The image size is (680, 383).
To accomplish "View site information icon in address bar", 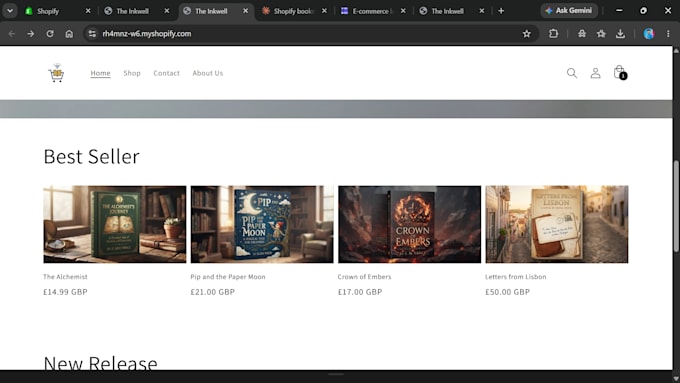I will point(92,33).
